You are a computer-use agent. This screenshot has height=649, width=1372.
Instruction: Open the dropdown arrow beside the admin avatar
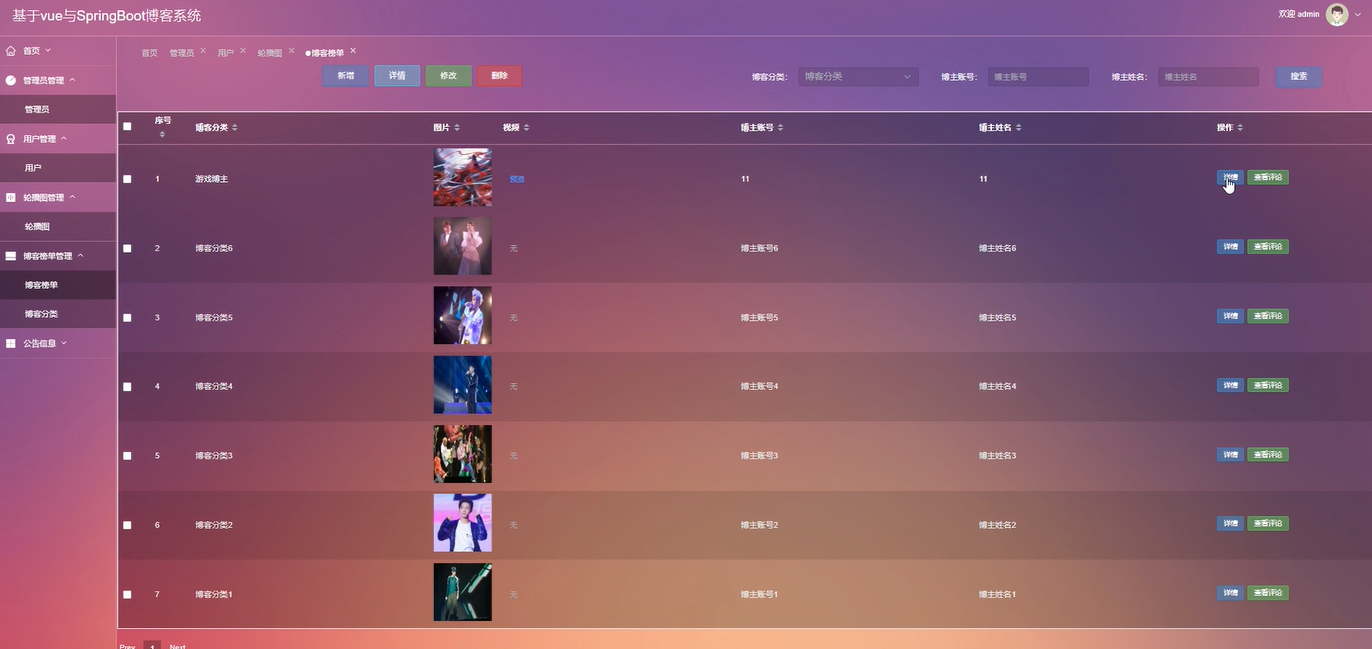pyautogui.click(x=1358, y=15)
